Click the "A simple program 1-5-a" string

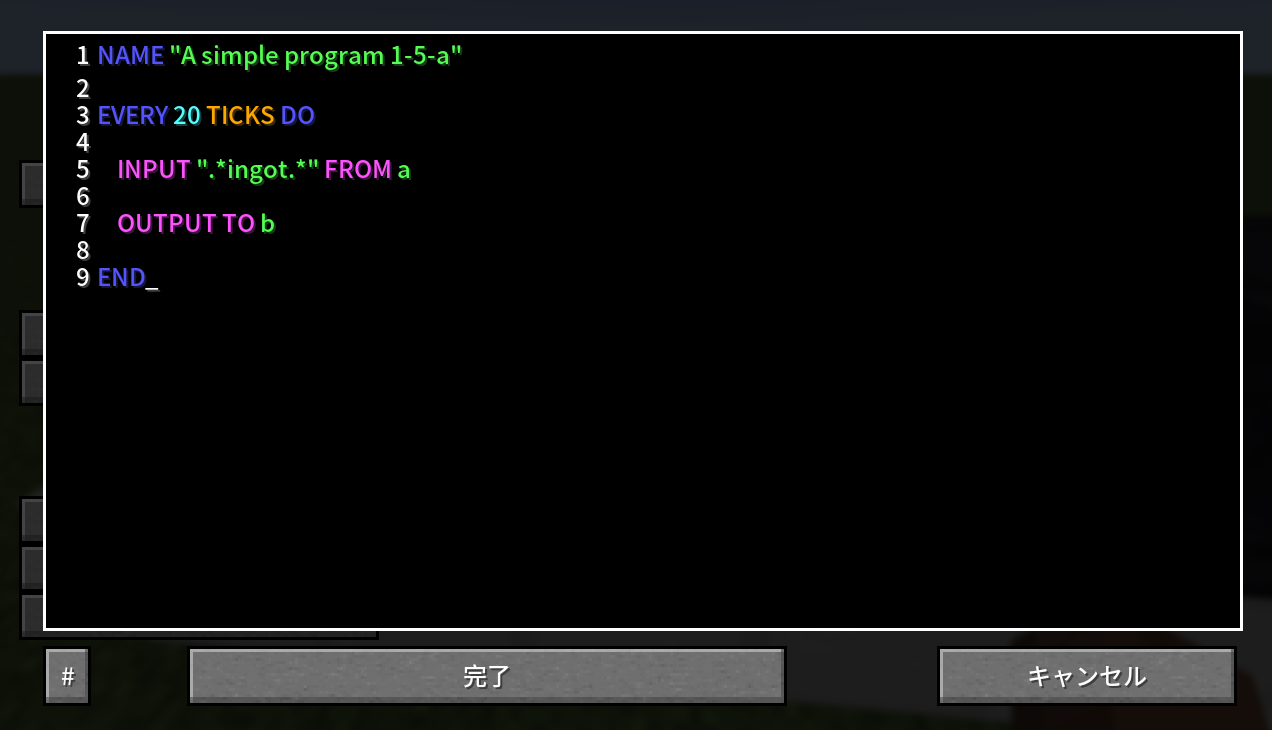tap(316, 56)
